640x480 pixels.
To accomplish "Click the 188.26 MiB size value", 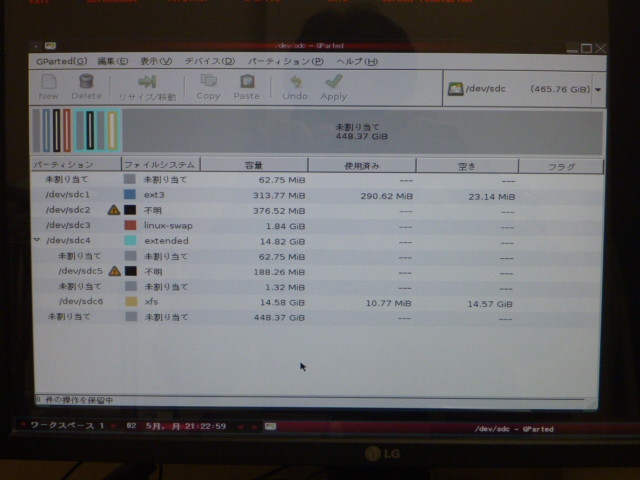I will tap(279, 272).
